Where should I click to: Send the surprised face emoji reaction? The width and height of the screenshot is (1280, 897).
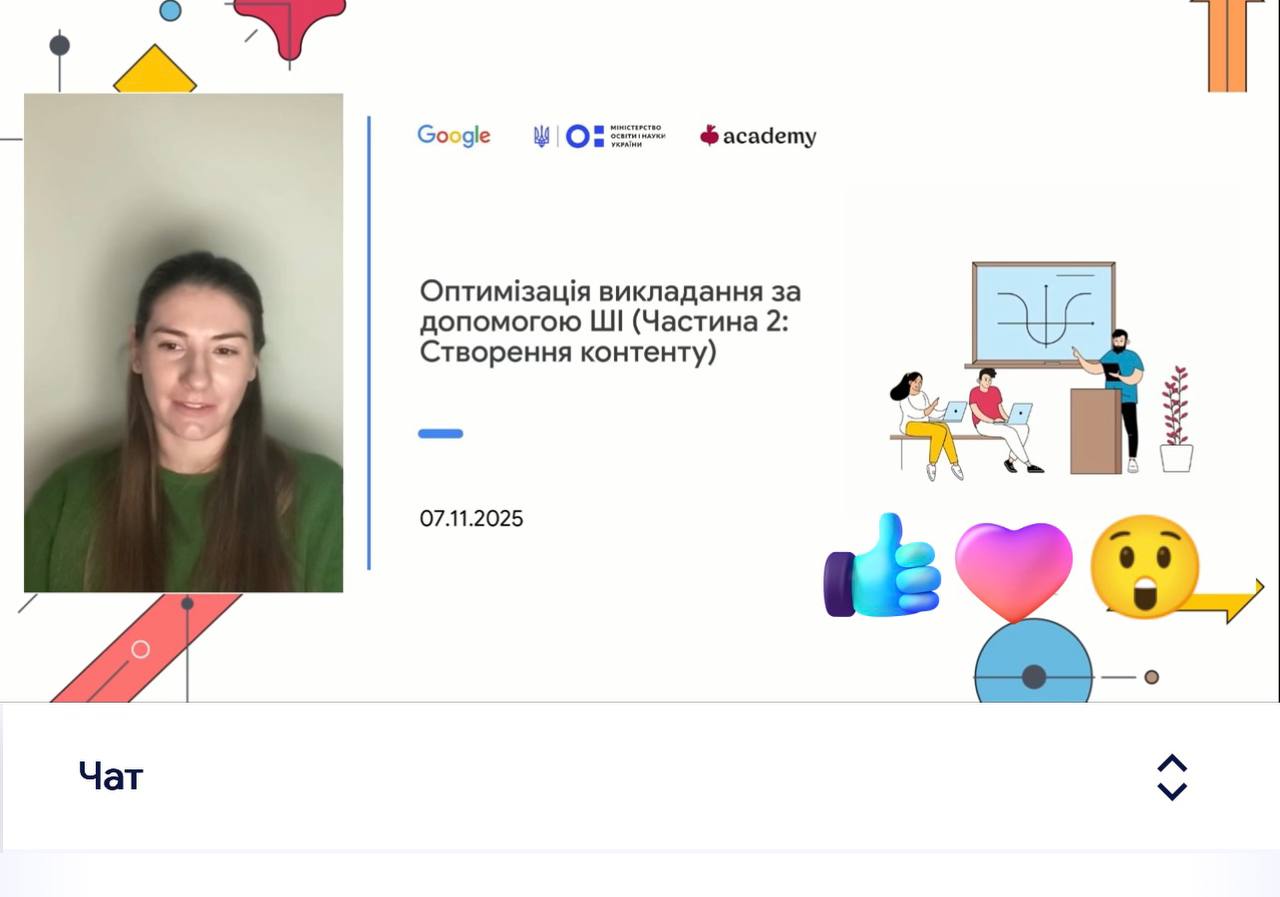tap(1143, 566)
